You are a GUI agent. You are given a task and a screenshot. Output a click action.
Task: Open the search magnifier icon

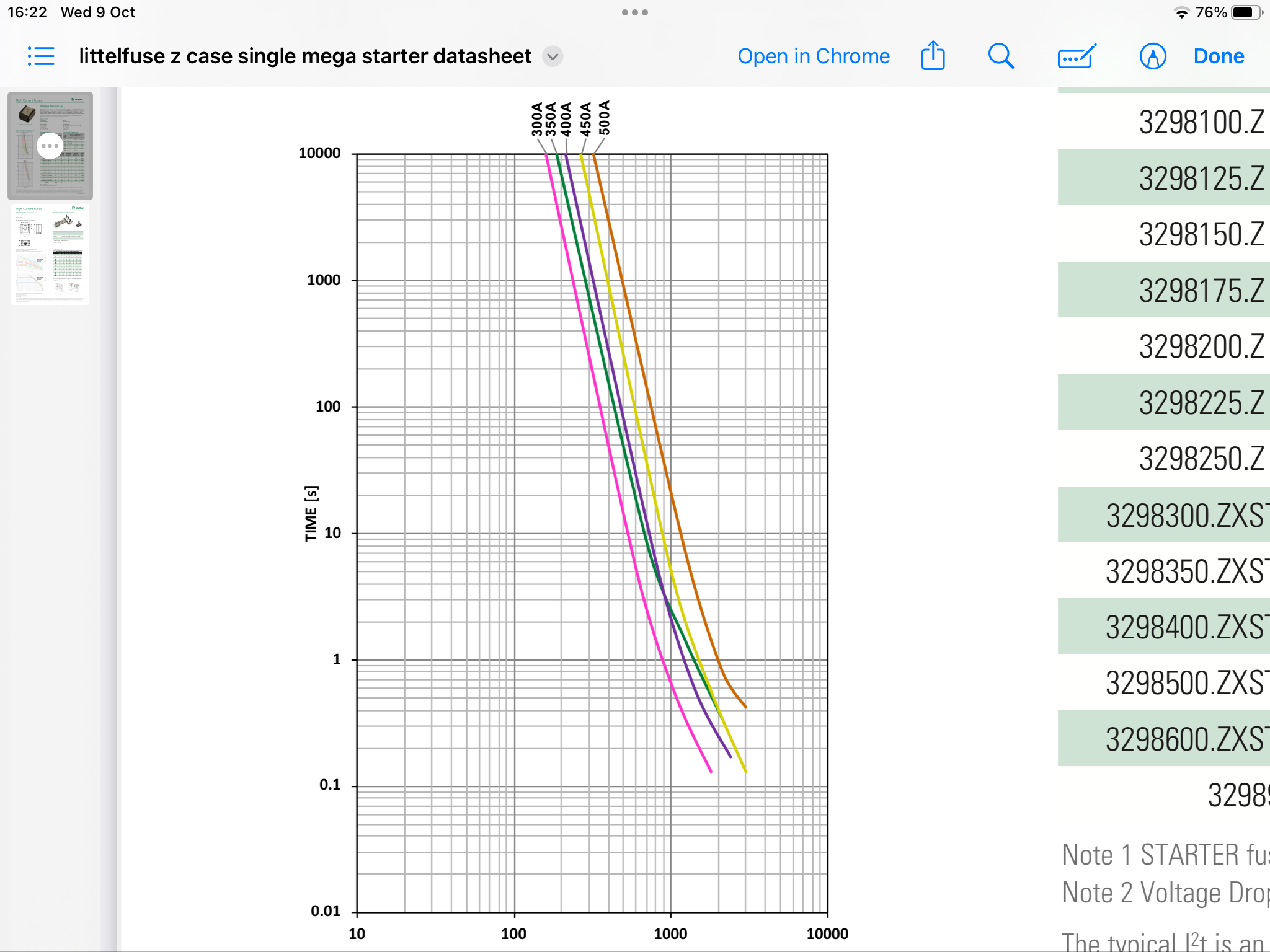point(1000,56)
